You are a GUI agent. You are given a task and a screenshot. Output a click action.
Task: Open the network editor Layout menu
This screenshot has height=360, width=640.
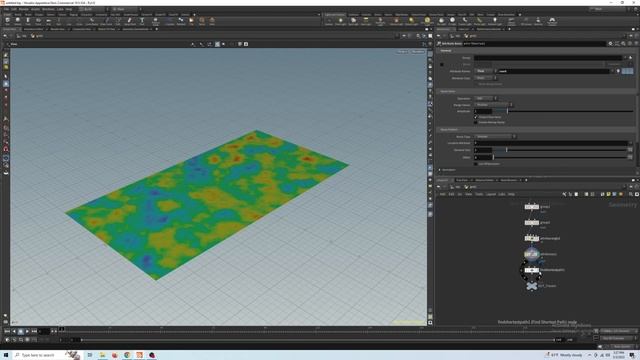click(x=491, y=194)
